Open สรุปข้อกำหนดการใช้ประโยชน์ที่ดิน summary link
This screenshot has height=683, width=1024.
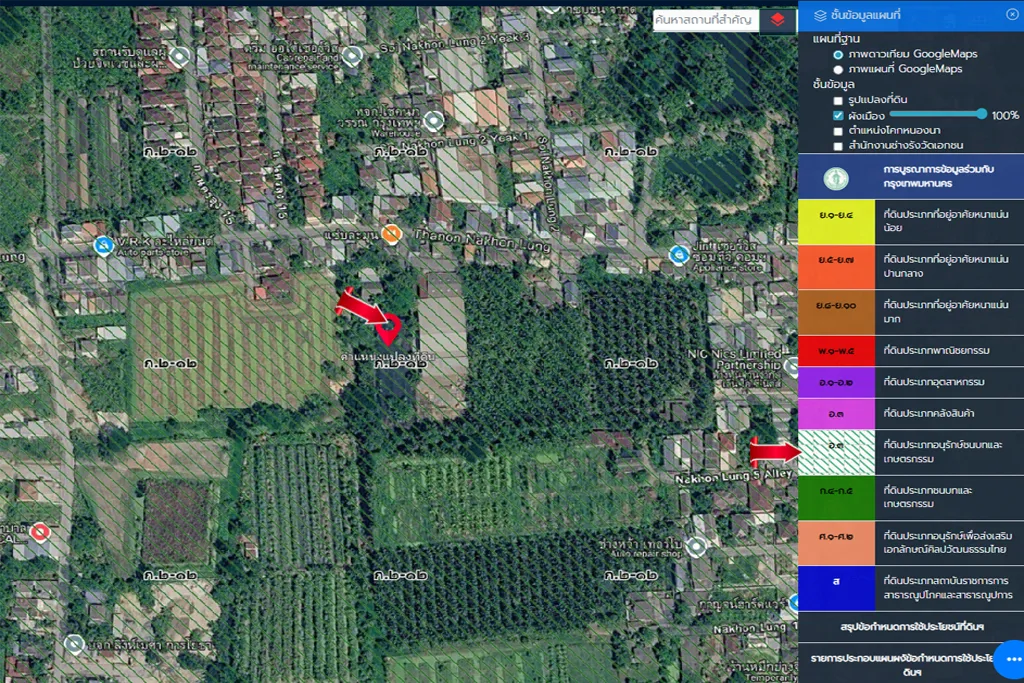coord(908,626)
